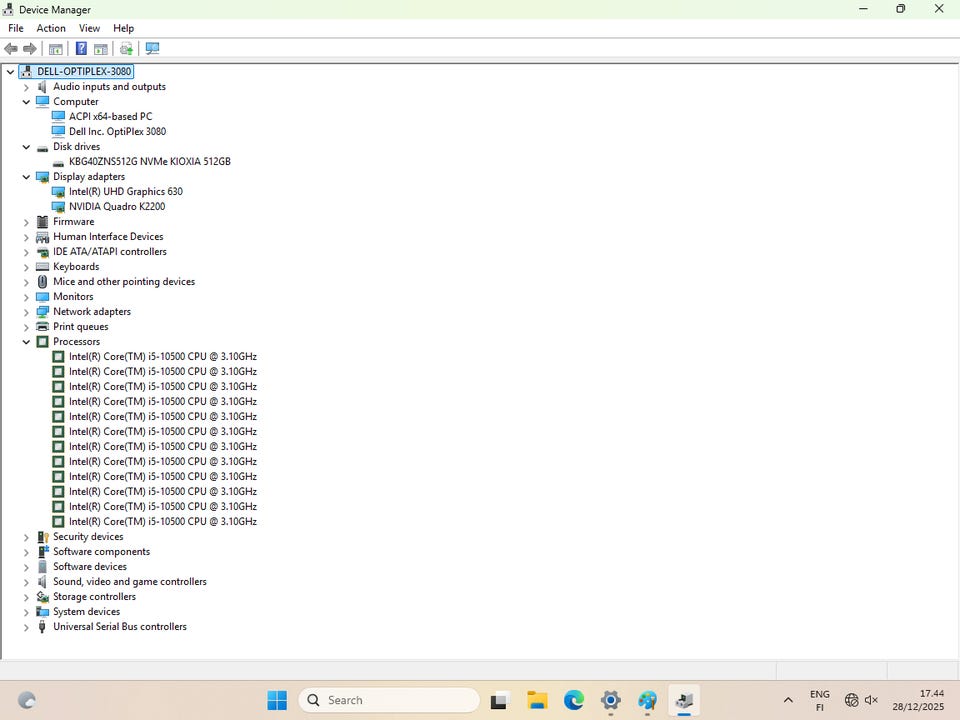Select the Software devices label
Screen dimensions: 960x720
tap(90, 567)
